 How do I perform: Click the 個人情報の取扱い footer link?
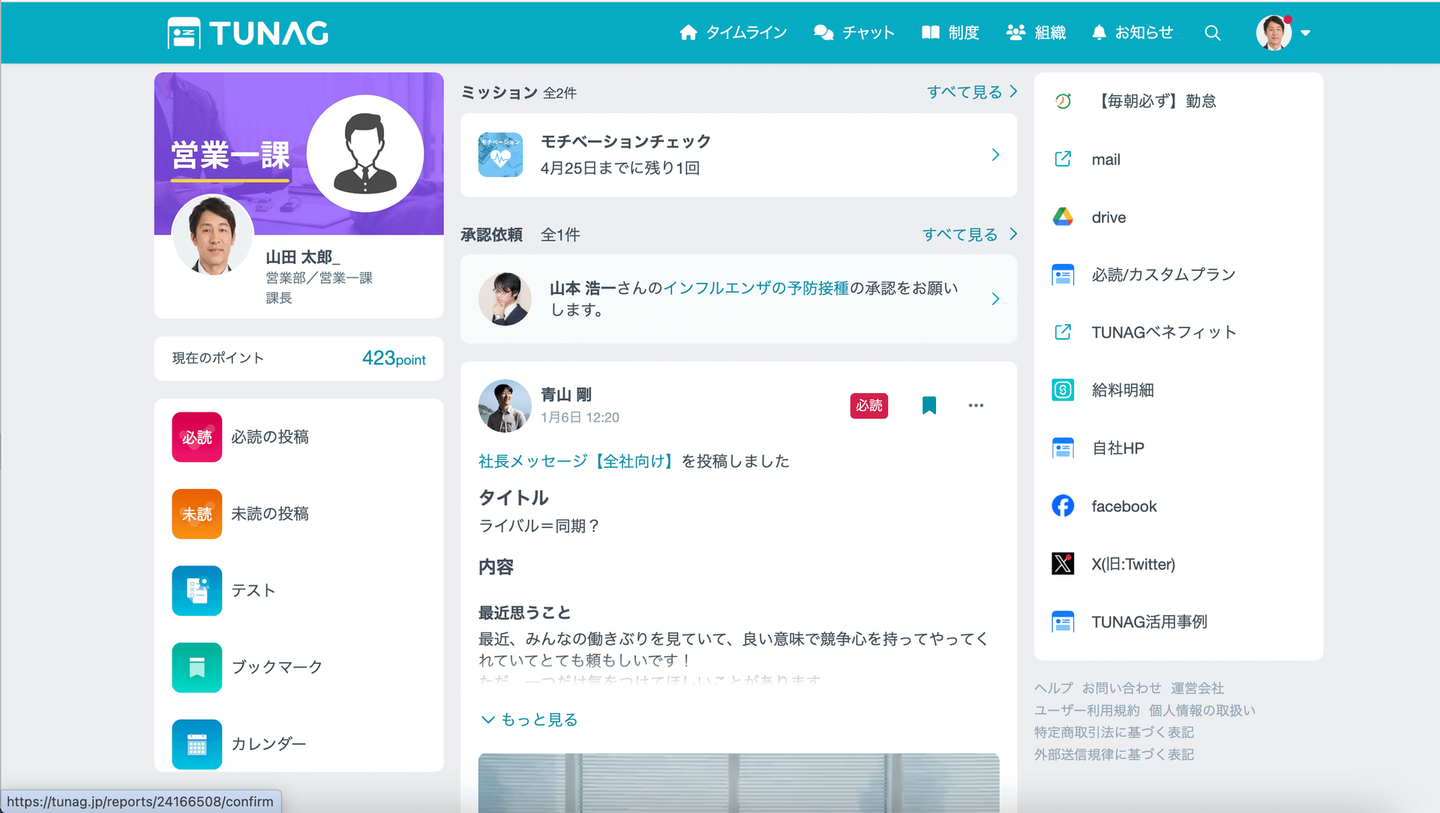point(1202,710)
